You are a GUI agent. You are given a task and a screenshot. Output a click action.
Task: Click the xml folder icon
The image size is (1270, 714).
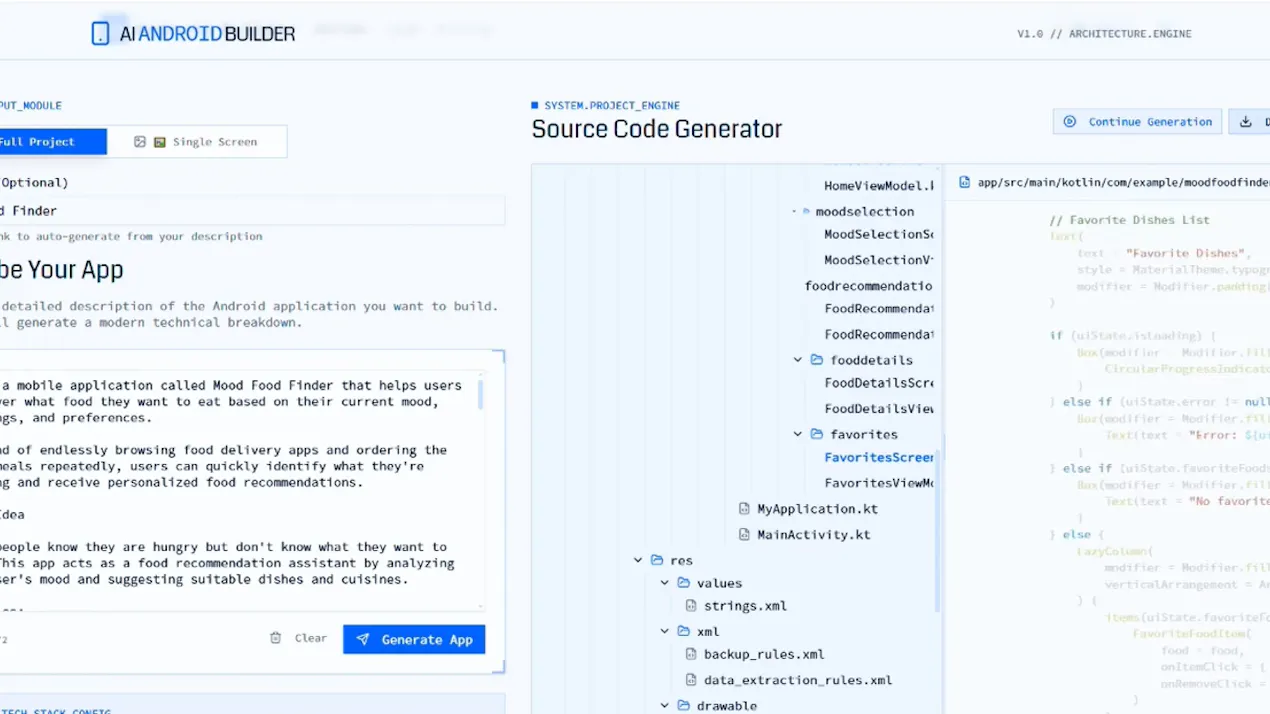(684, 631)
